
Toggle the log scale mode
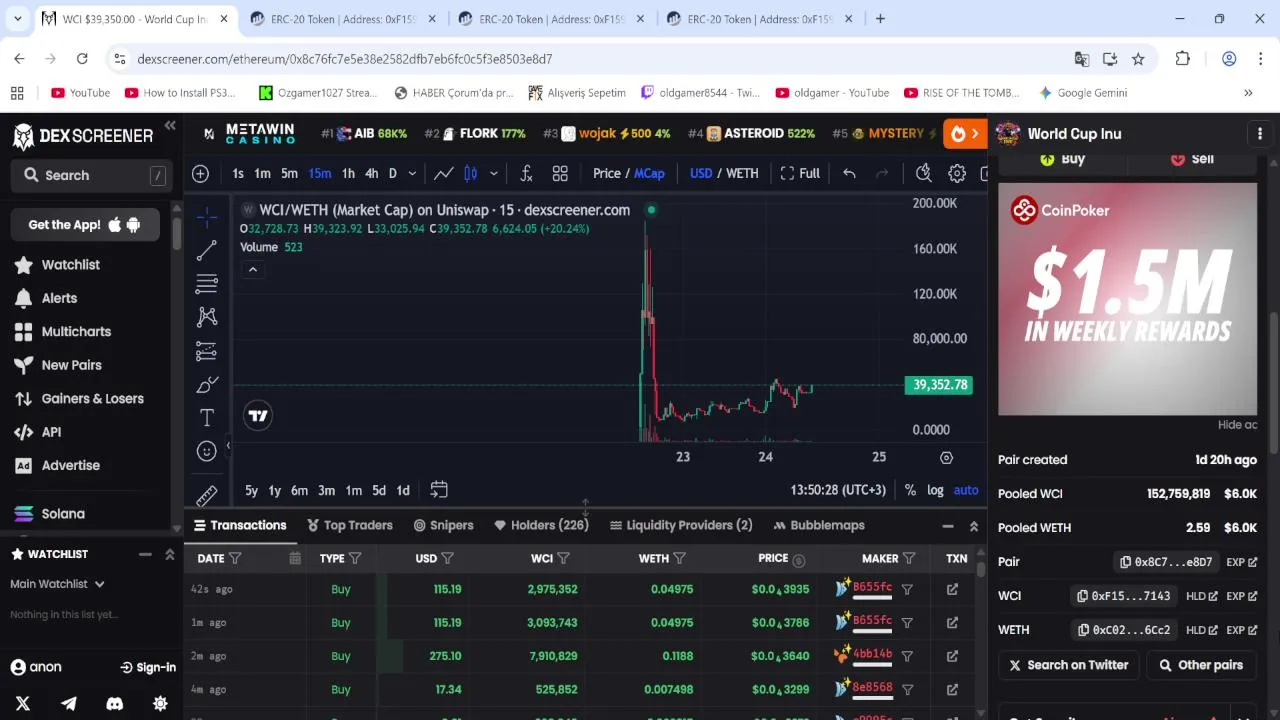(x=935, y=490)
